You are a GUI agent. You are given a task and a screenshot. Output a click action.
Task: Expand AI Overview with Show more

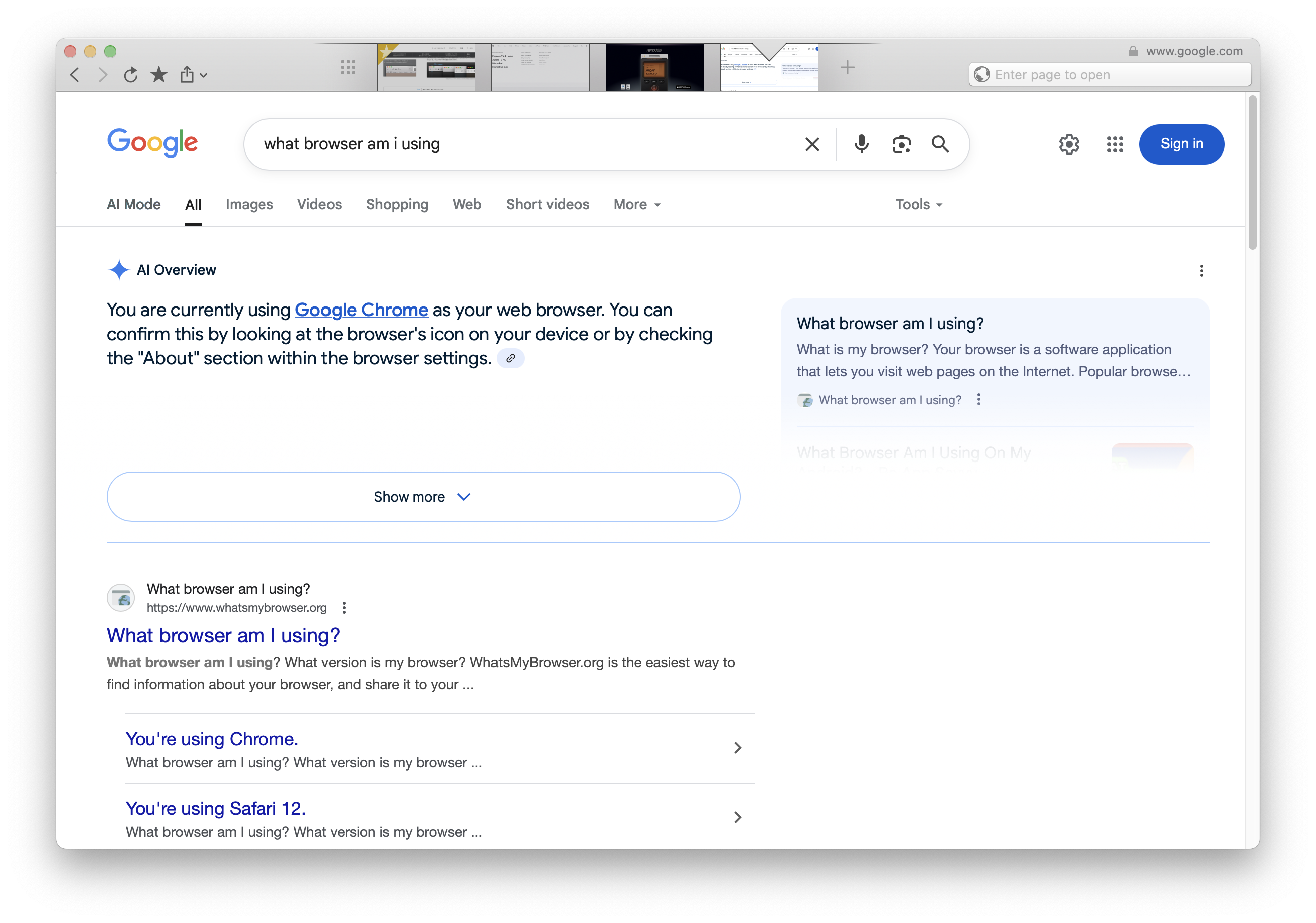point(424,497)
